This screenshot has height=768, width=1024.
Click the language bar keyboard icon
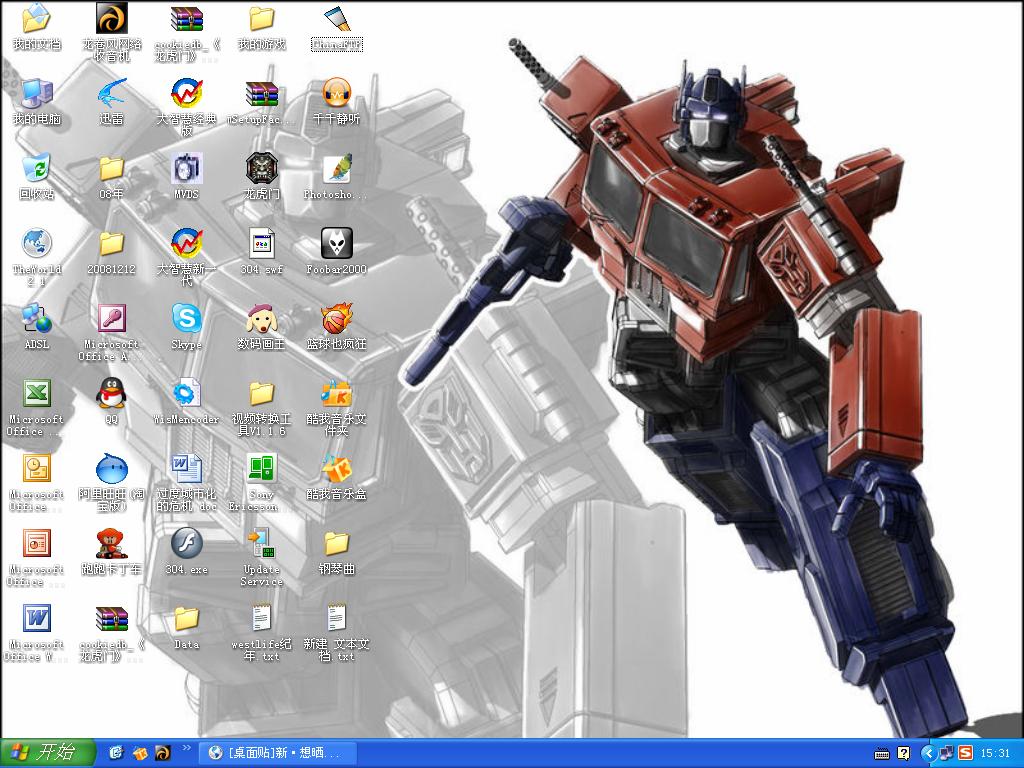click(882, 754)
